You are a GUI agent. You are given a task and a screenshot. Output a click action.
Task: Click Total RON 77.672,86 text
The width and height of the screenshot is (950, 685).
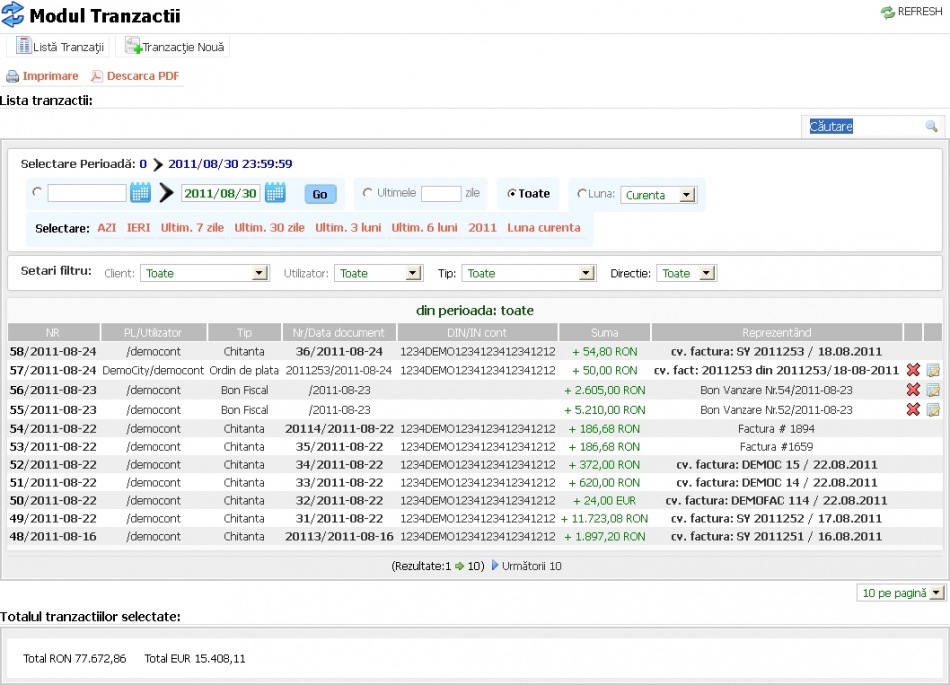coord(75,658)
